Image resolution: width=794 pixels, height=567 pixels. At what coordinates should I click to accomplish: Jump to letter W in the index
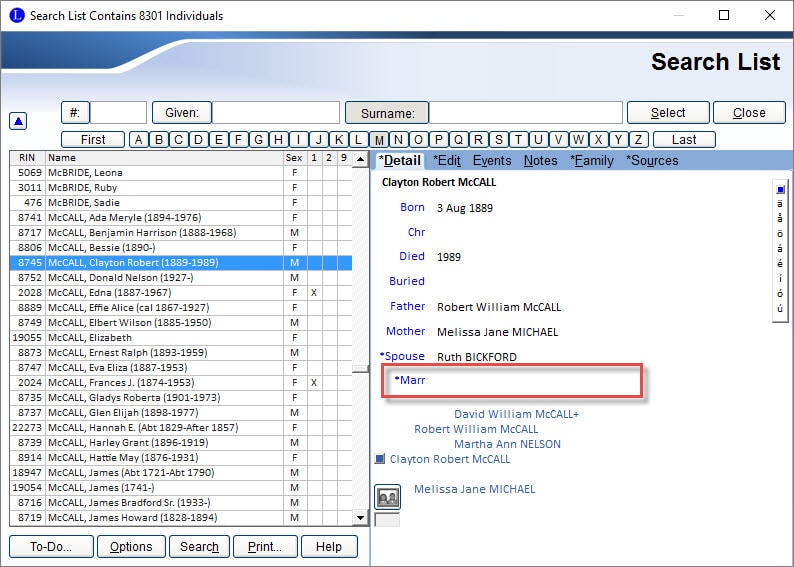[579, 140]
